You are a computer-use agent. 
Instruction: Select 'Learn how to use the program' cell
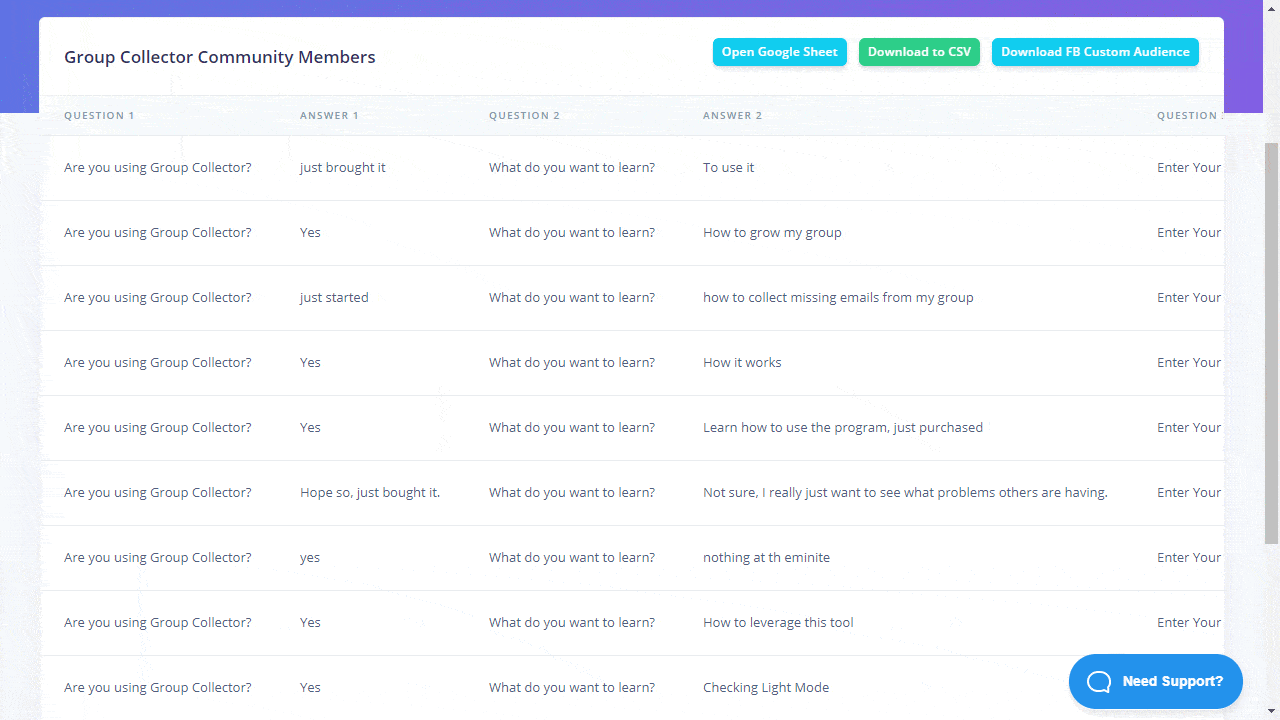(x=842, y=428)
